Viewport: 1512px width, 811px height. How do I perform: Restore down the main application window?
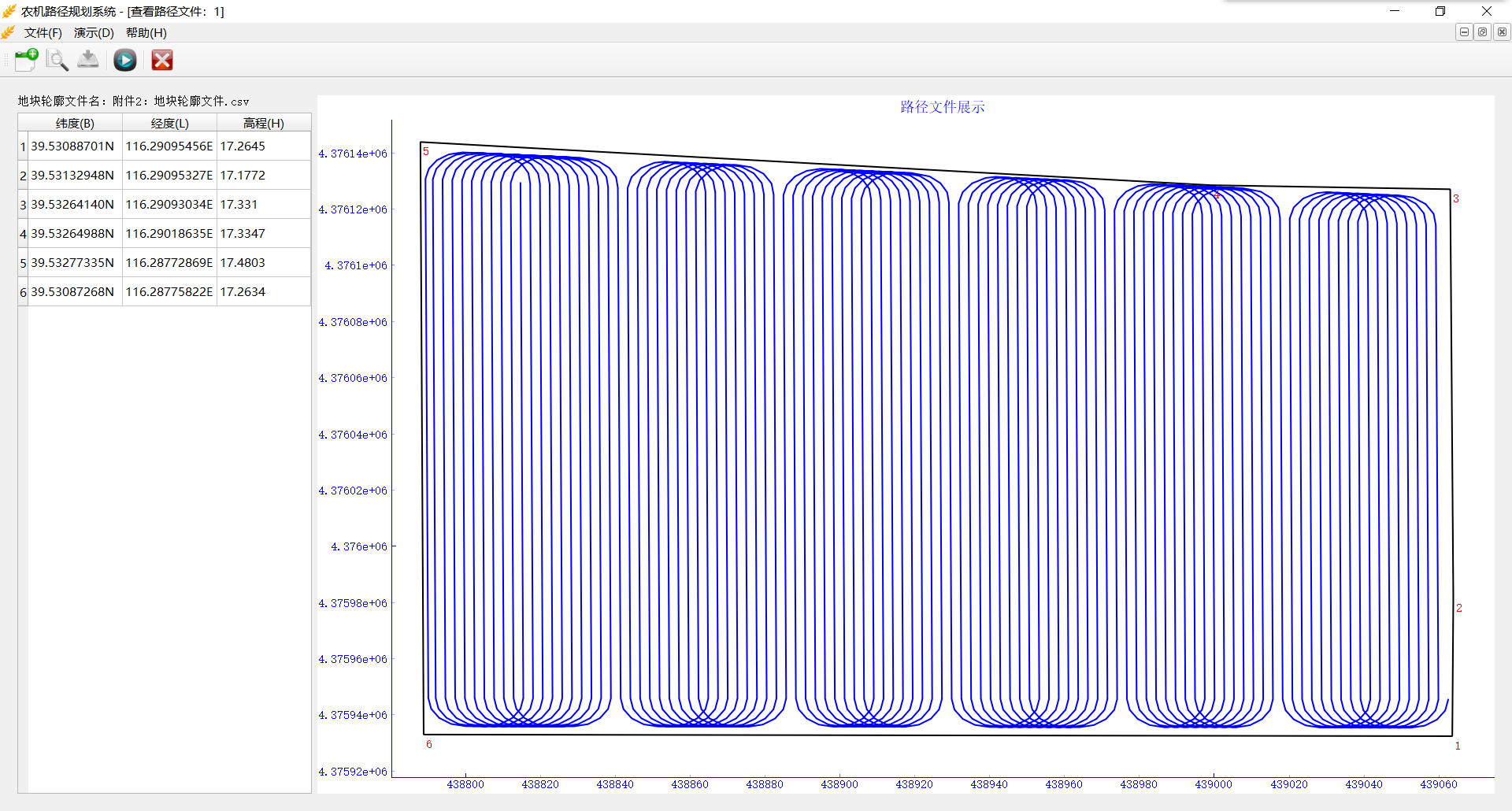[1440, 11]
